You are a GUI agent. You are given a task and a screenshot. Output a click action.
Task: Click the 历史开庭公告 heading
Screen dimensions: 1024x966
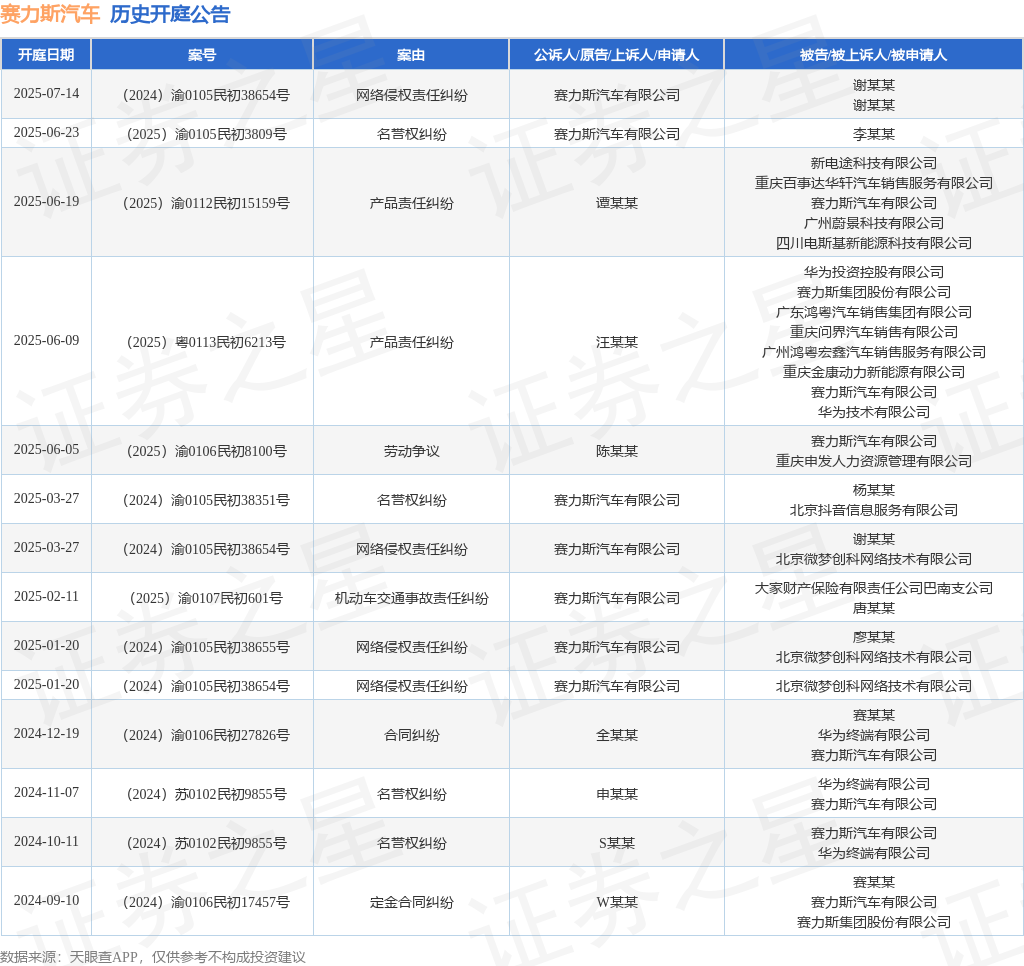pyautogui.click(x=170, y=14)
